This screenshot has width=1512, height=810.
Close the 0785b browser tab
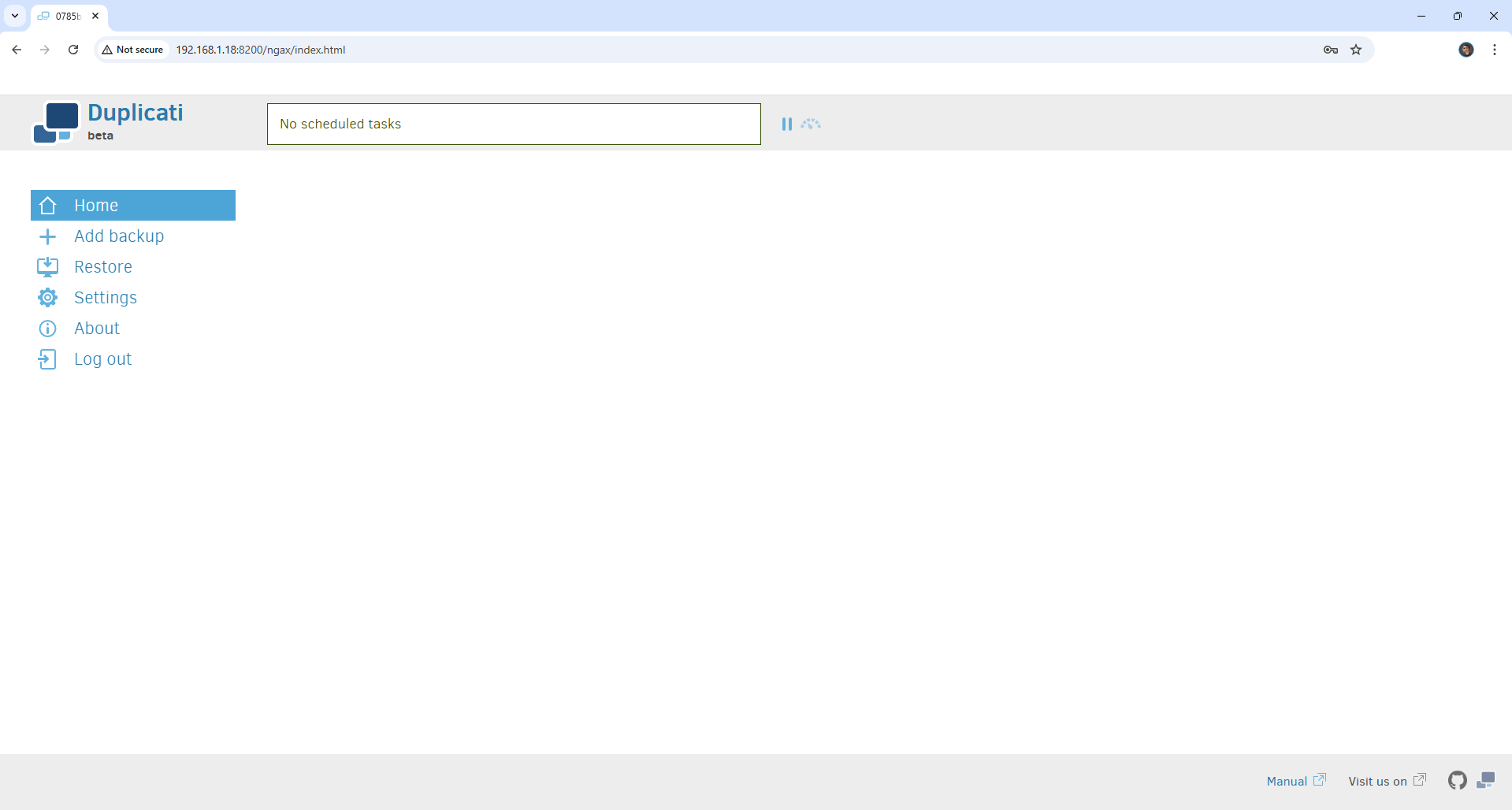(95, 16)
